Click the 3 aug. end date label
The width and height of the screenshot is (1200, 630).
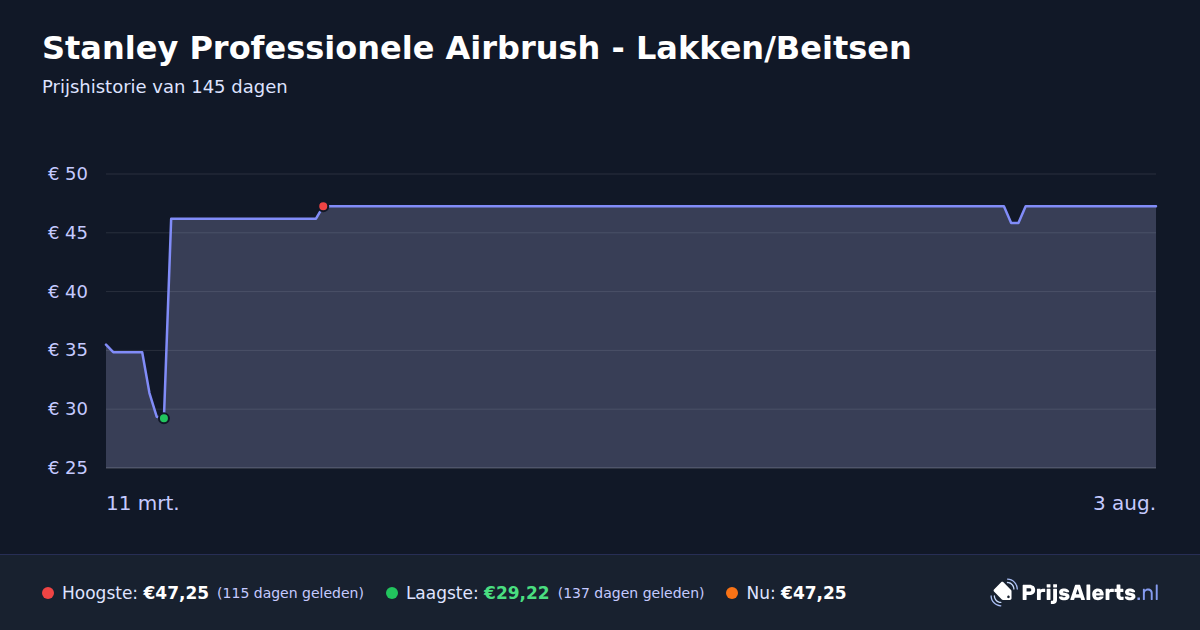[x=1124, y=503]
